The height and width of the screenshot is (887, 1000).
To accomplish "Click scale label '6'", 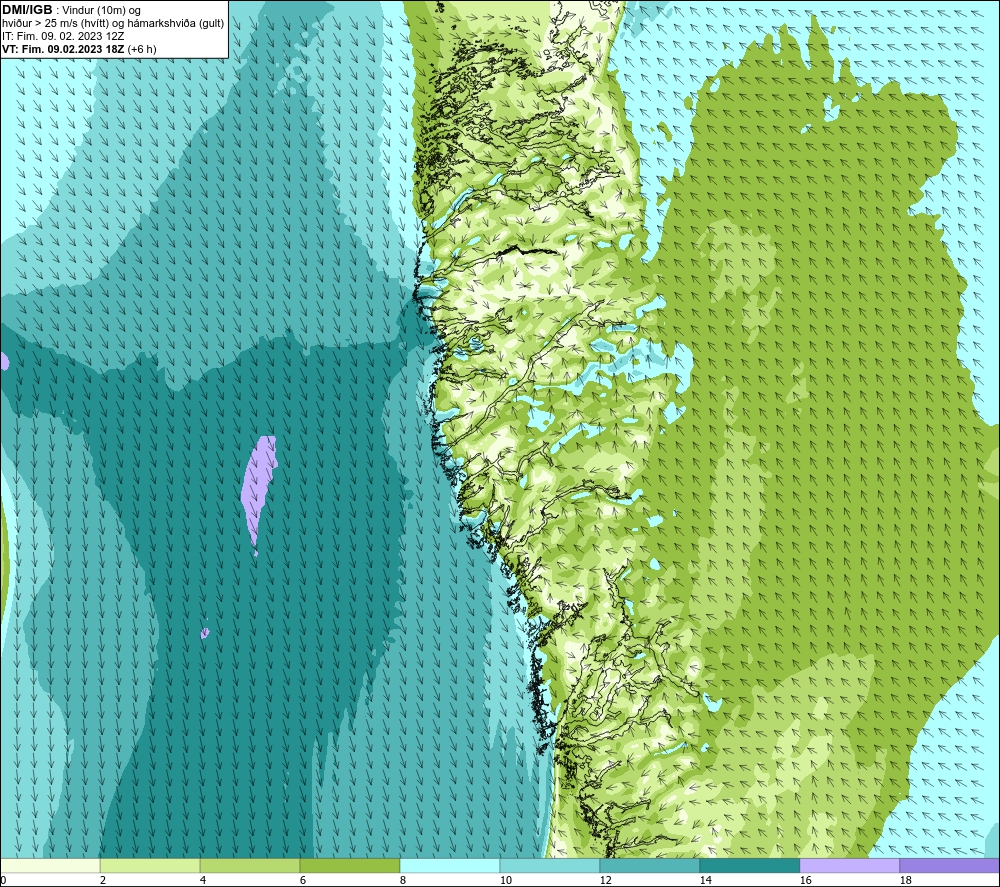I will (x=302, y=880).
